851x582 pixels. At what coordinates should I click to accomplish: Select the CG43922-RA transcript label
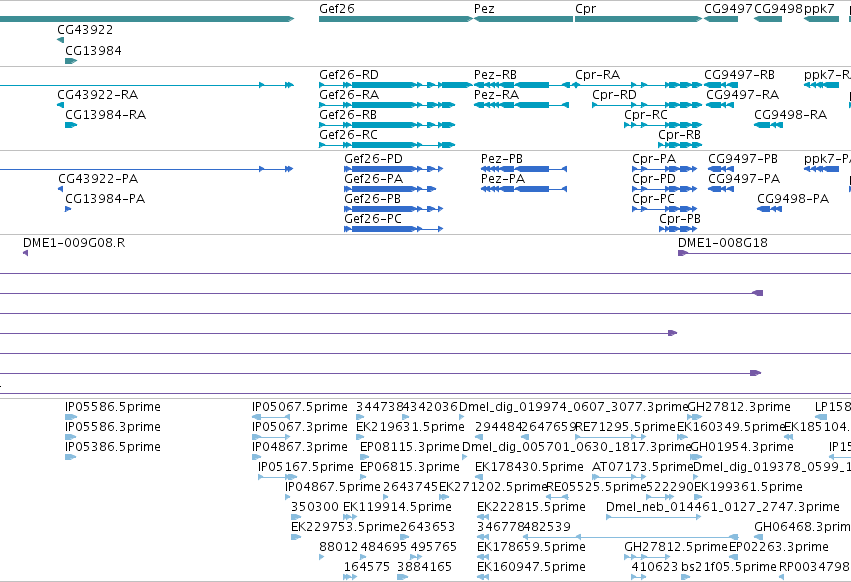[98, 95]
